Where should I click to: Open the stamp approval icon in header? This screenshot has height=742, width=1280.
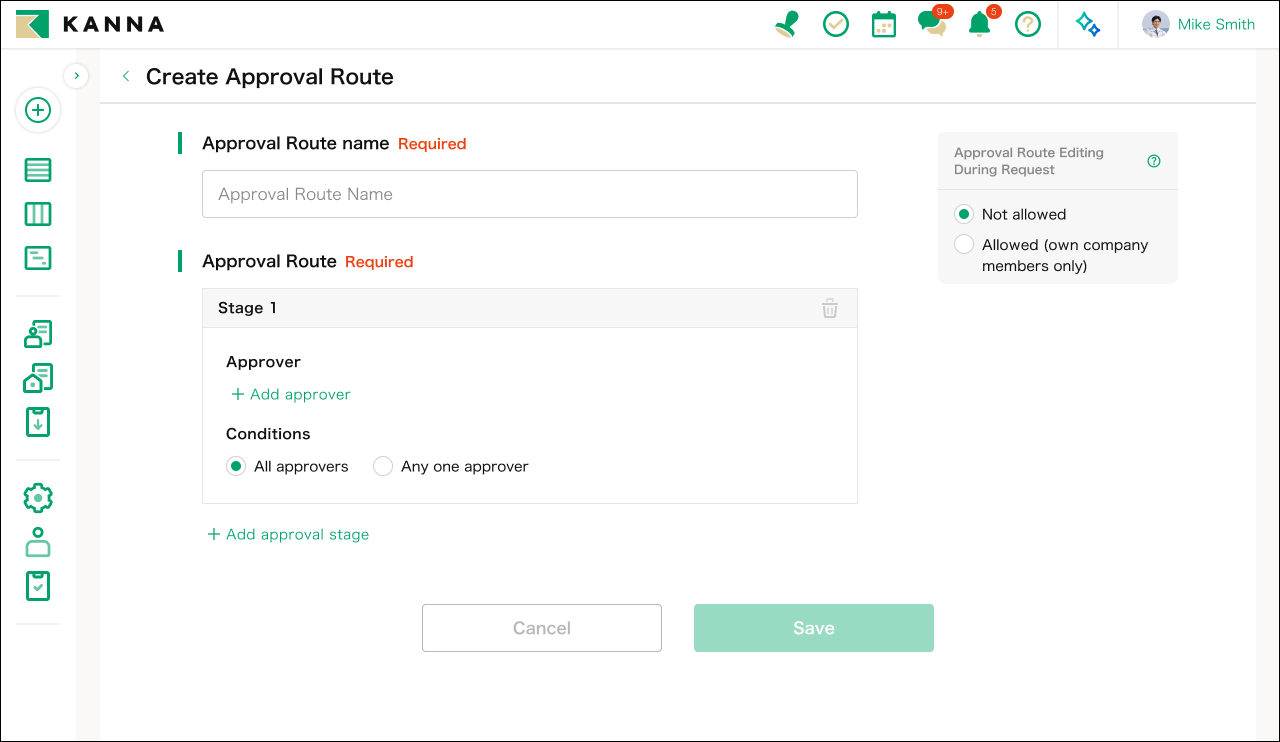click(x=787, y=24)
